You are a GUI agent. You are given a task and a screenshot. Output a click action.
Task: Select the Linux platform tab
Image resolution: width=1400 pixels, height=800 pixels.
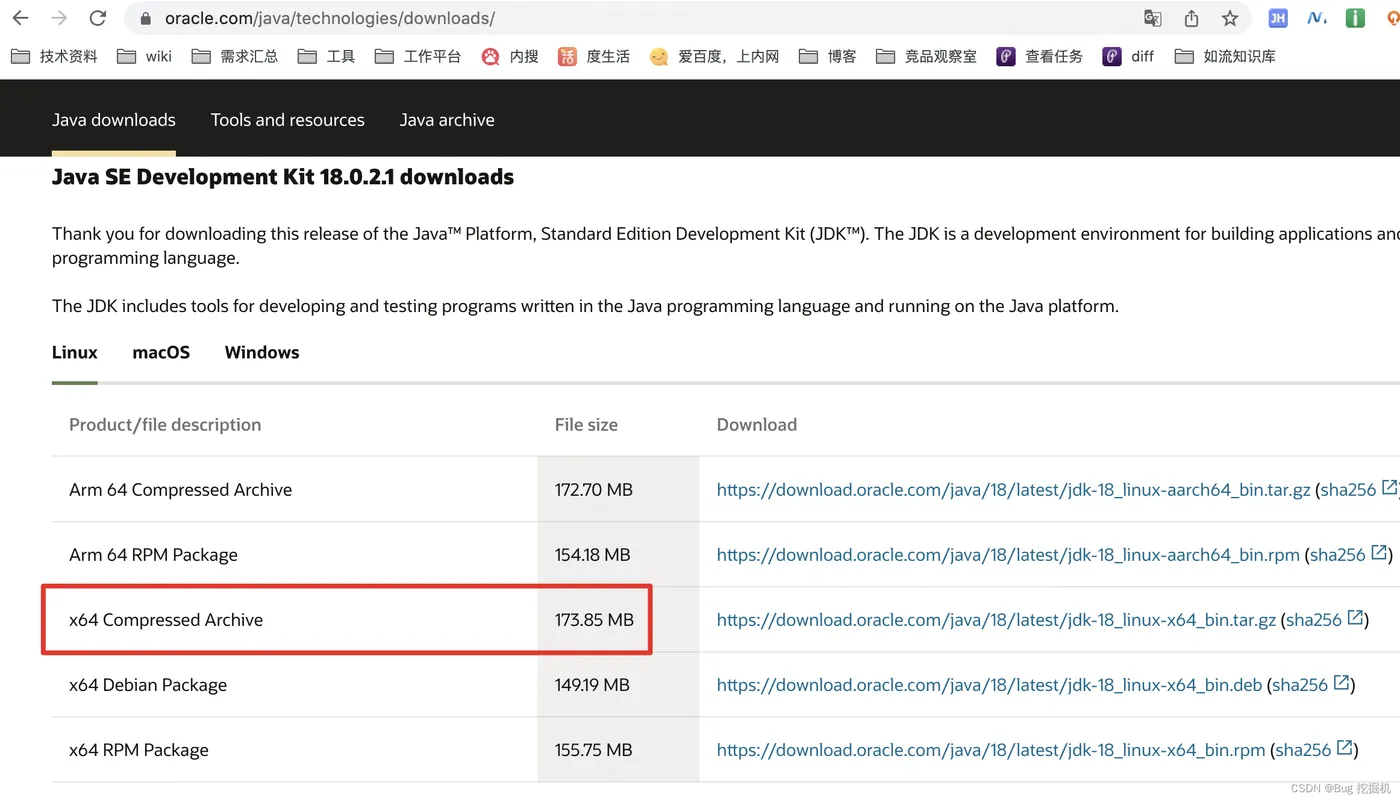tap(75, 353)
